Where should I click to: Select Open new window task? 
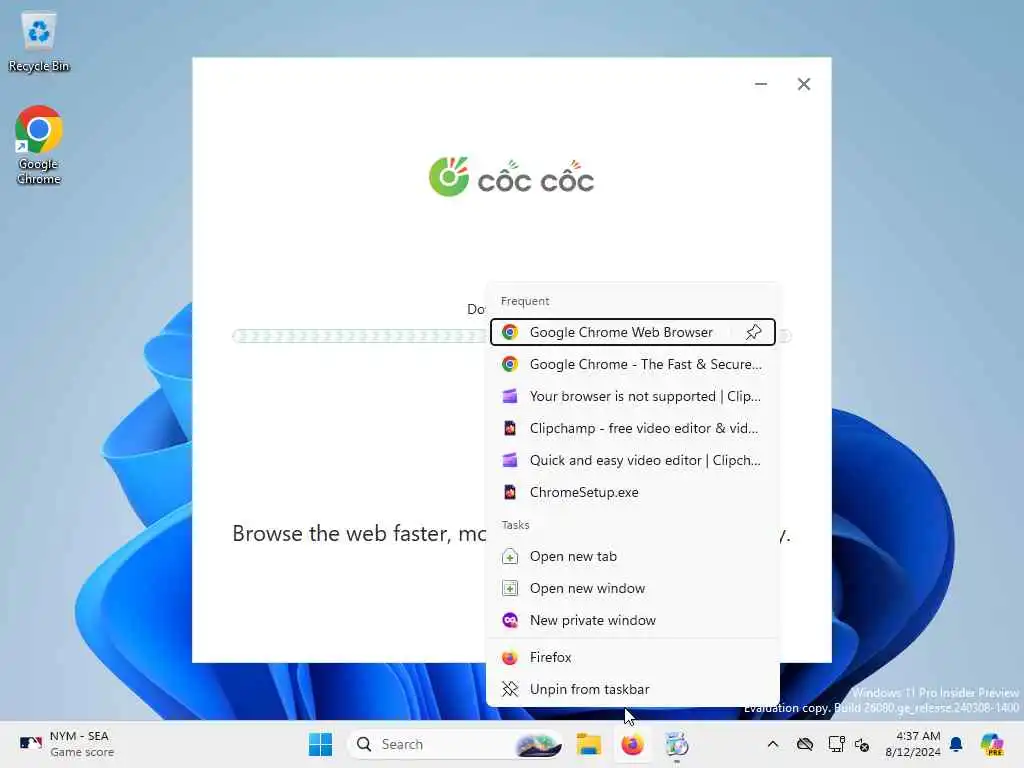(x=632, y=588)
